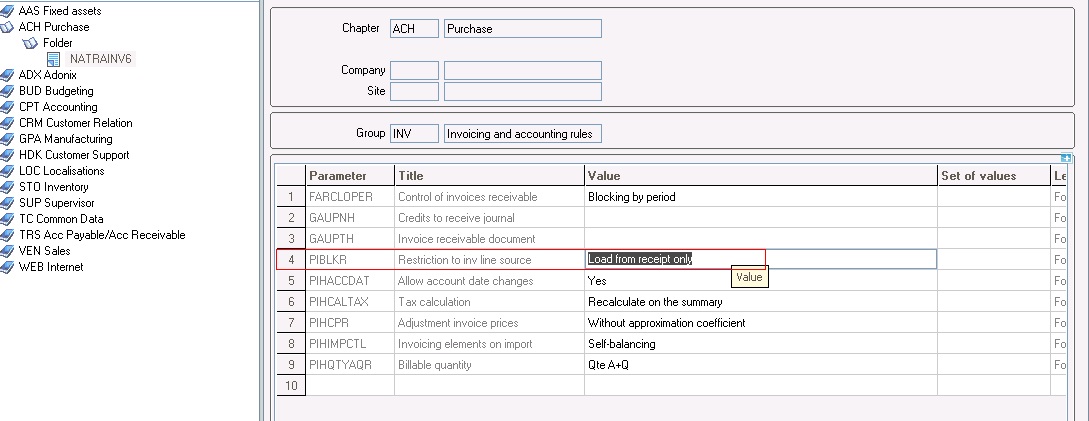Click the Company code input field
Screen dimensions: 1089x421
(x=414, y=70)
